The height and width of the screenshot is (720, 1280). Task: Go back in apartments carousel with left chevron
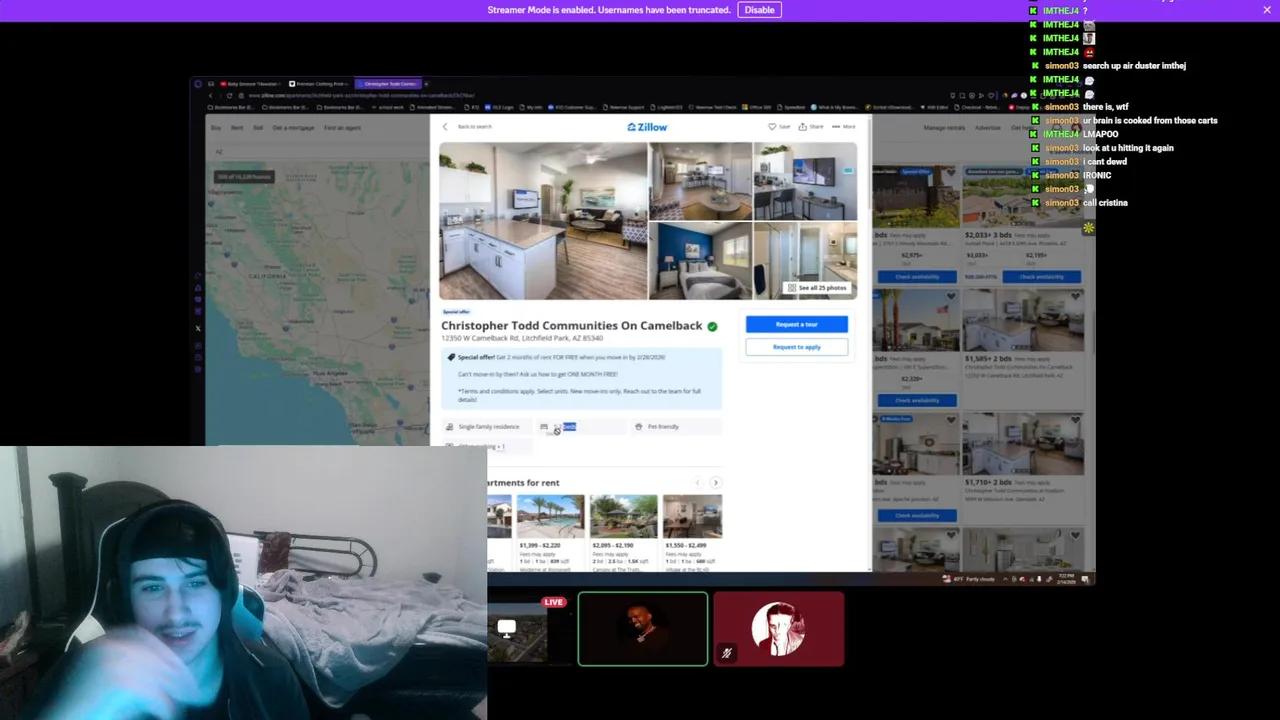[x=698, y=483]
